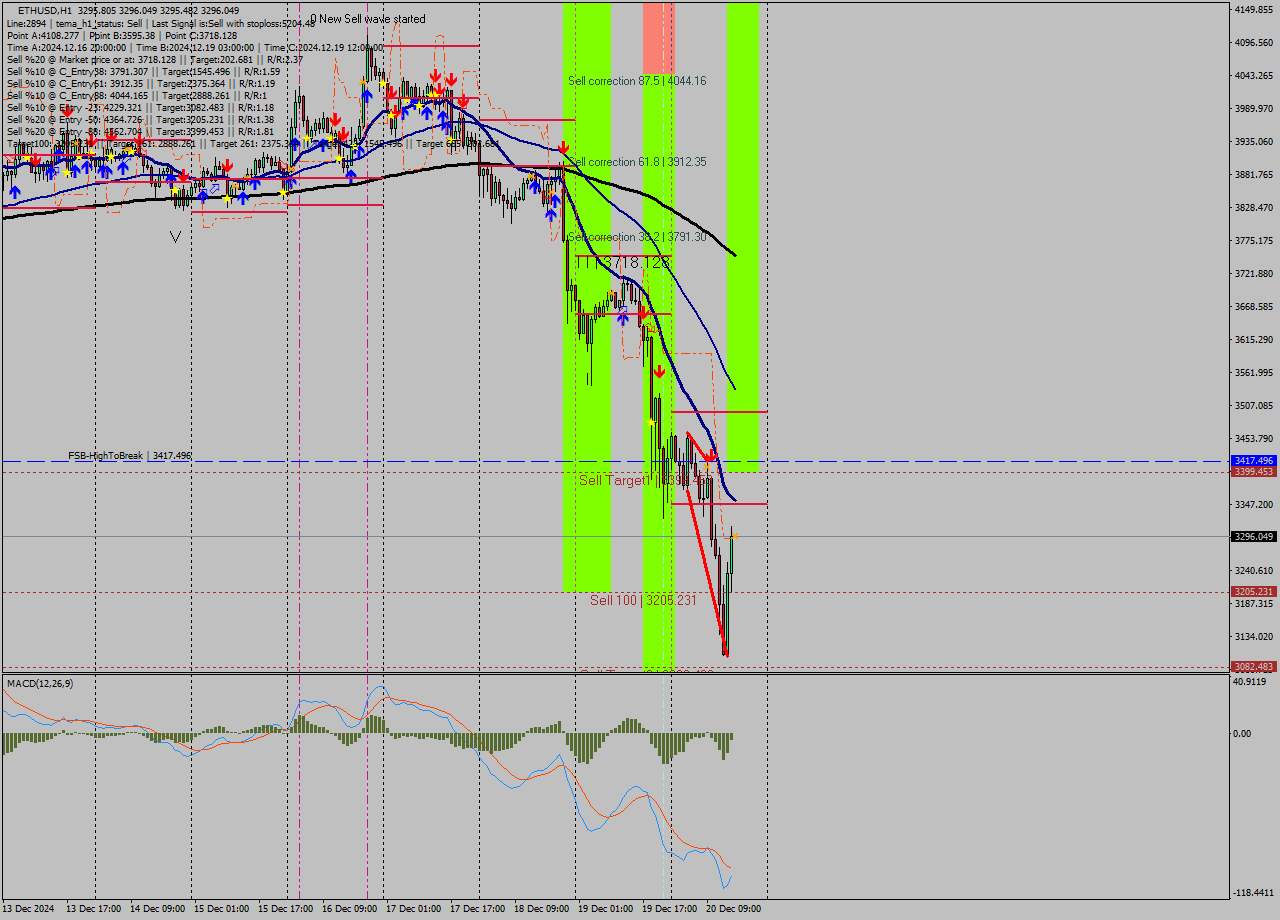
Task: Select the 3718.128 price annotation on the chart
Action: 634,262
